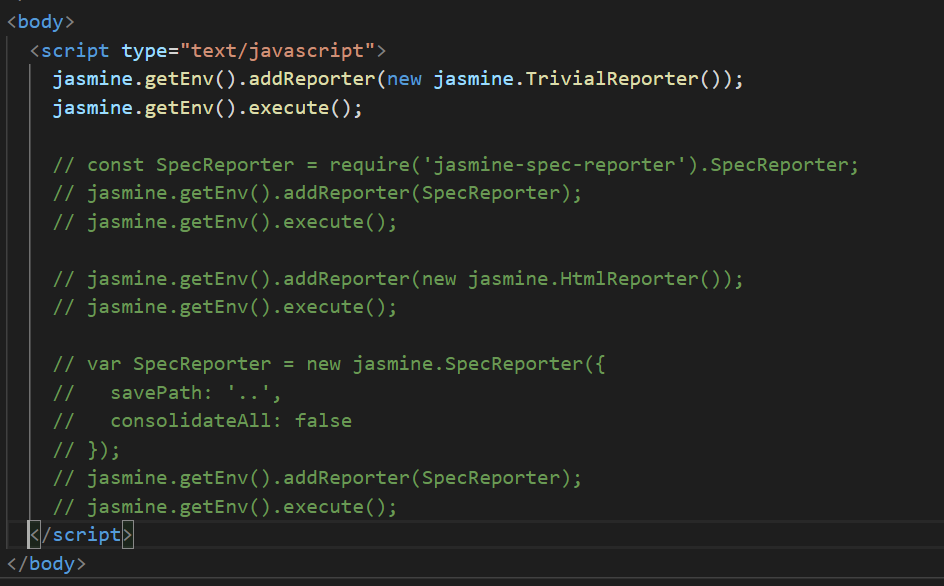944x586 pixels.
Task: Place cursor on TrivialReporter in the addReporter line
Action: coord(612,79)
